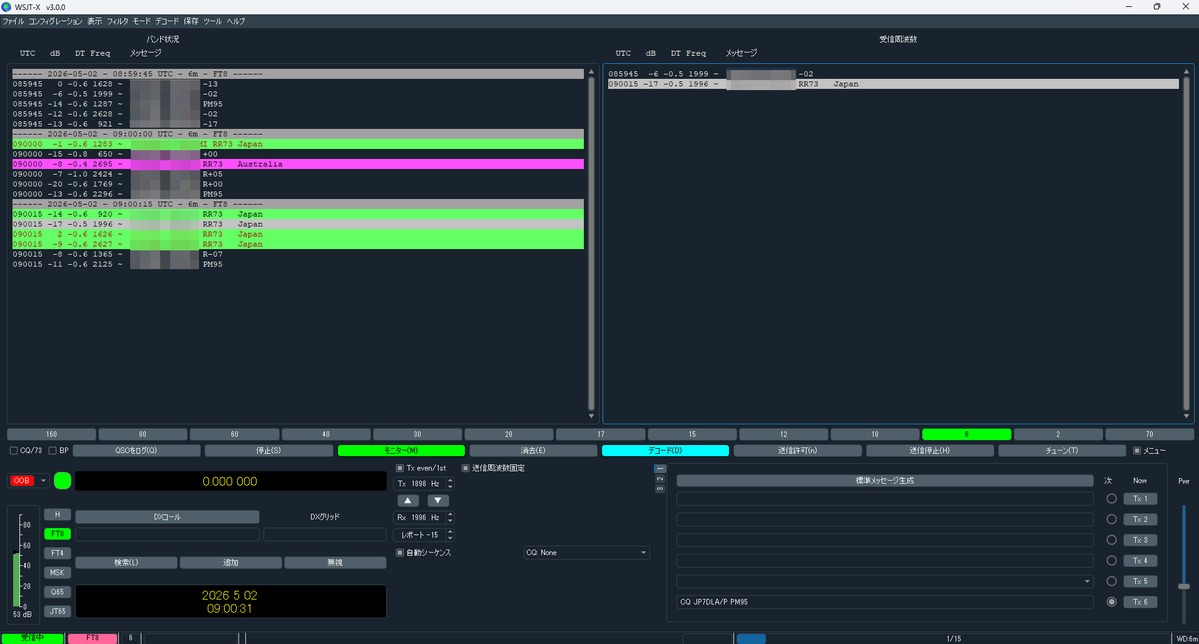The height and width of the screenshot is (644, 1199).
Task: Click the 送信許可(n) button
Action: [798, 450]
